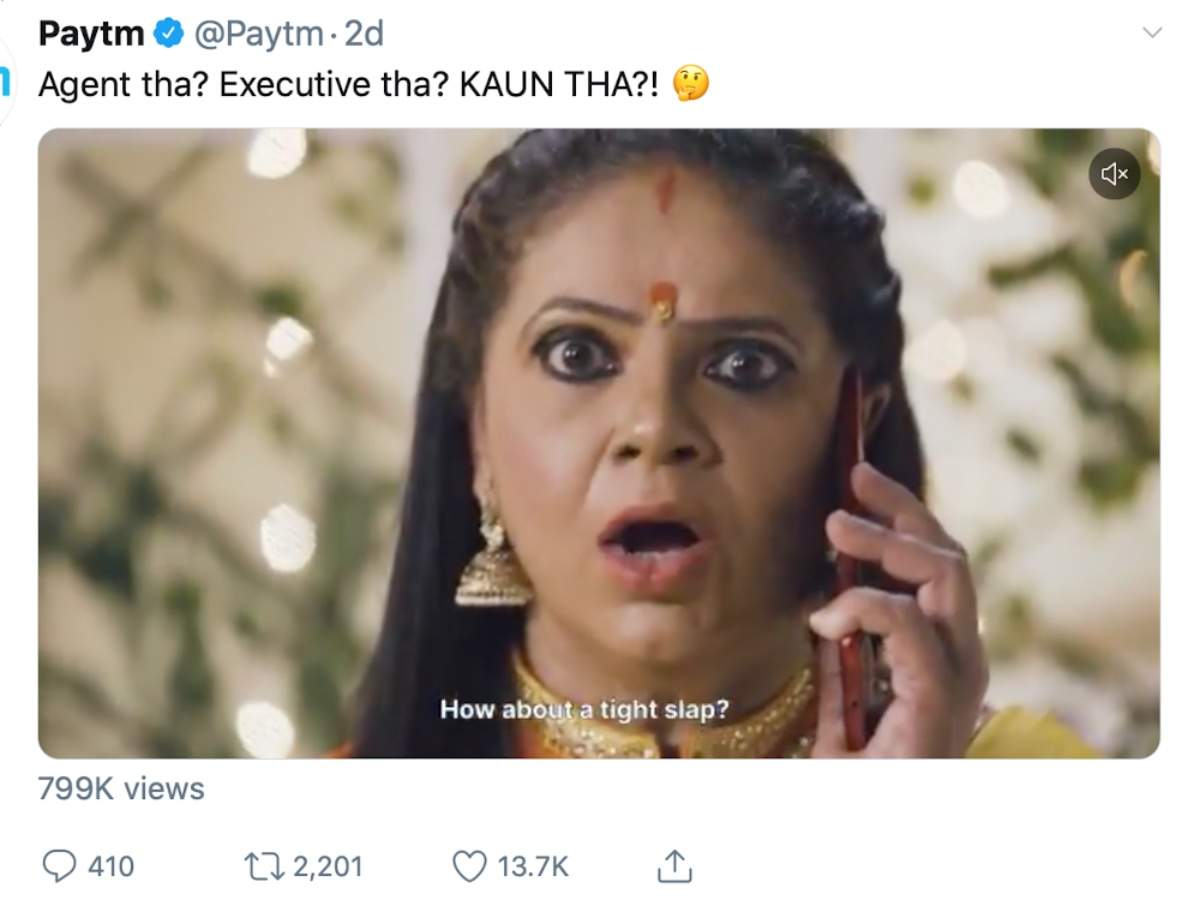
Task: Unmute the video using the speaker icon
Action: tap(1114, 174)
